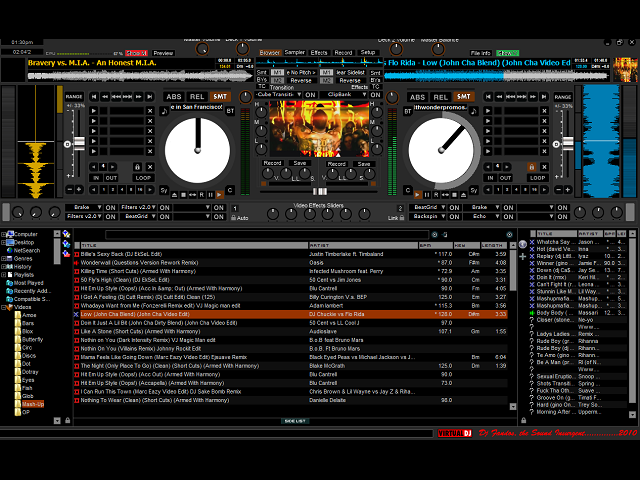The height and width of the screenshot is (480, 640).
Task: Pause the left deck
Action: click(211, 195)
